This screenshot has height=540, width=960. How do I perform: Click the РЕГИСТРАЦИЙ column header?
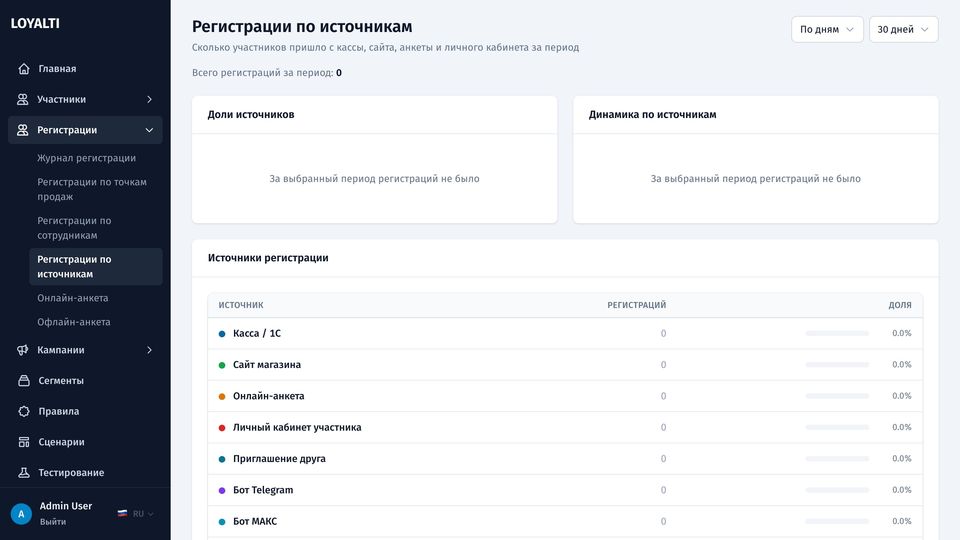pyautogui.click(x=636, y=305)
